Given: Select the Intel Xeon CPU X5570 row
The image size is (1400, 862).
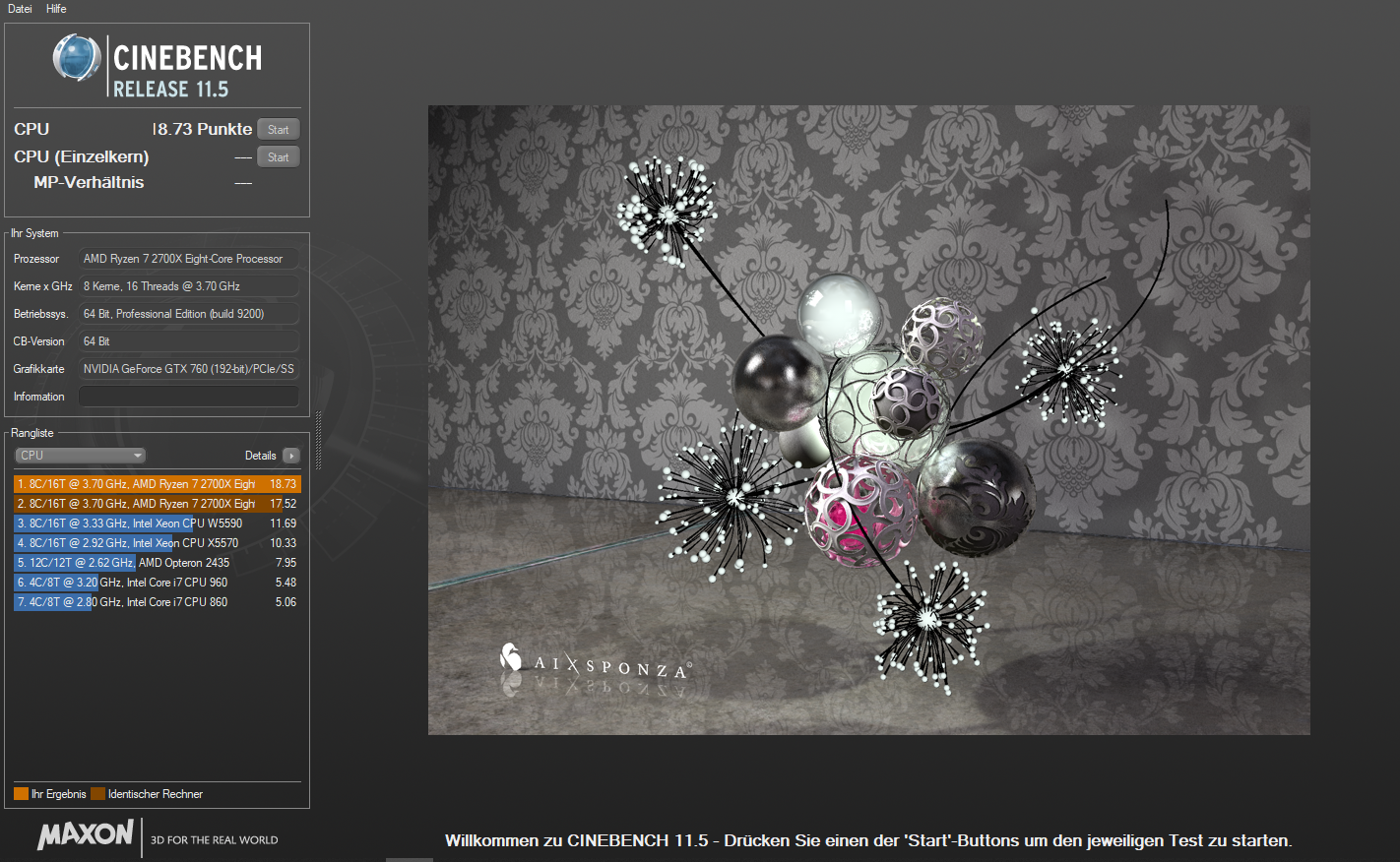Looking at the screenshot, I should click(158, 543).
